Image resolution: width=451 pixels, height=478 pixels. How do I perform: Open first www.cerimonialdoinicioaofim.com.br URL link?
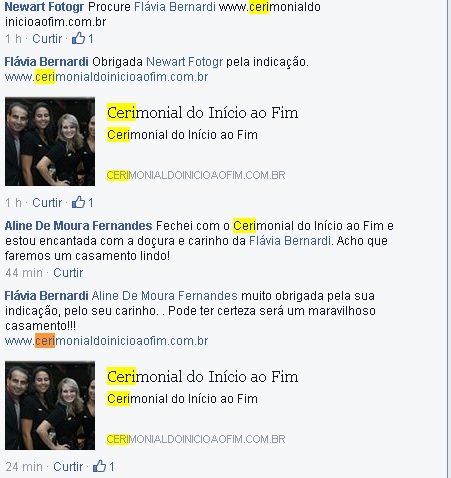pyautogui.click(x=106, y=77)
